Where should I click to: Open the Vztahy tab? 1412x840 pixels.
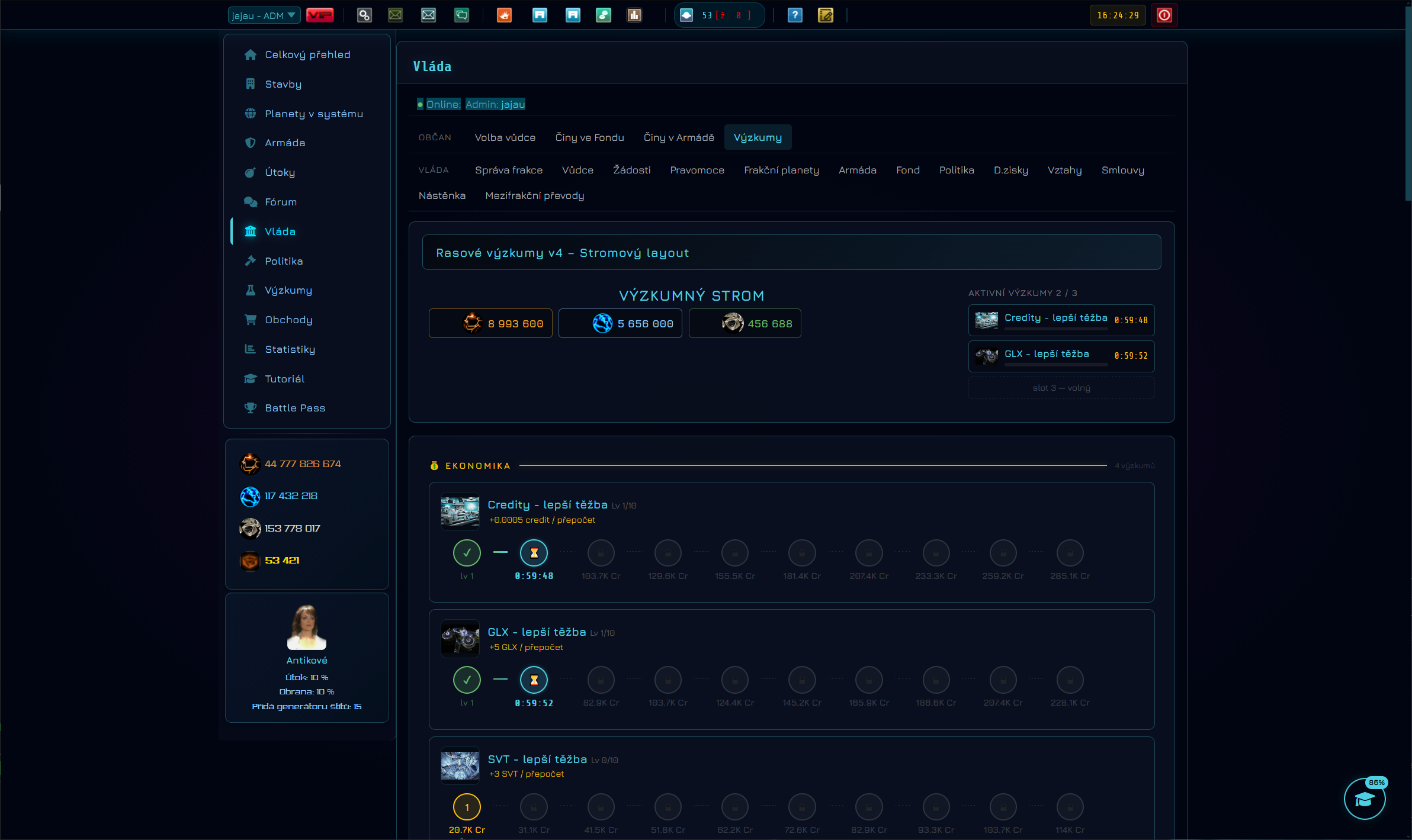[1064, 170]
